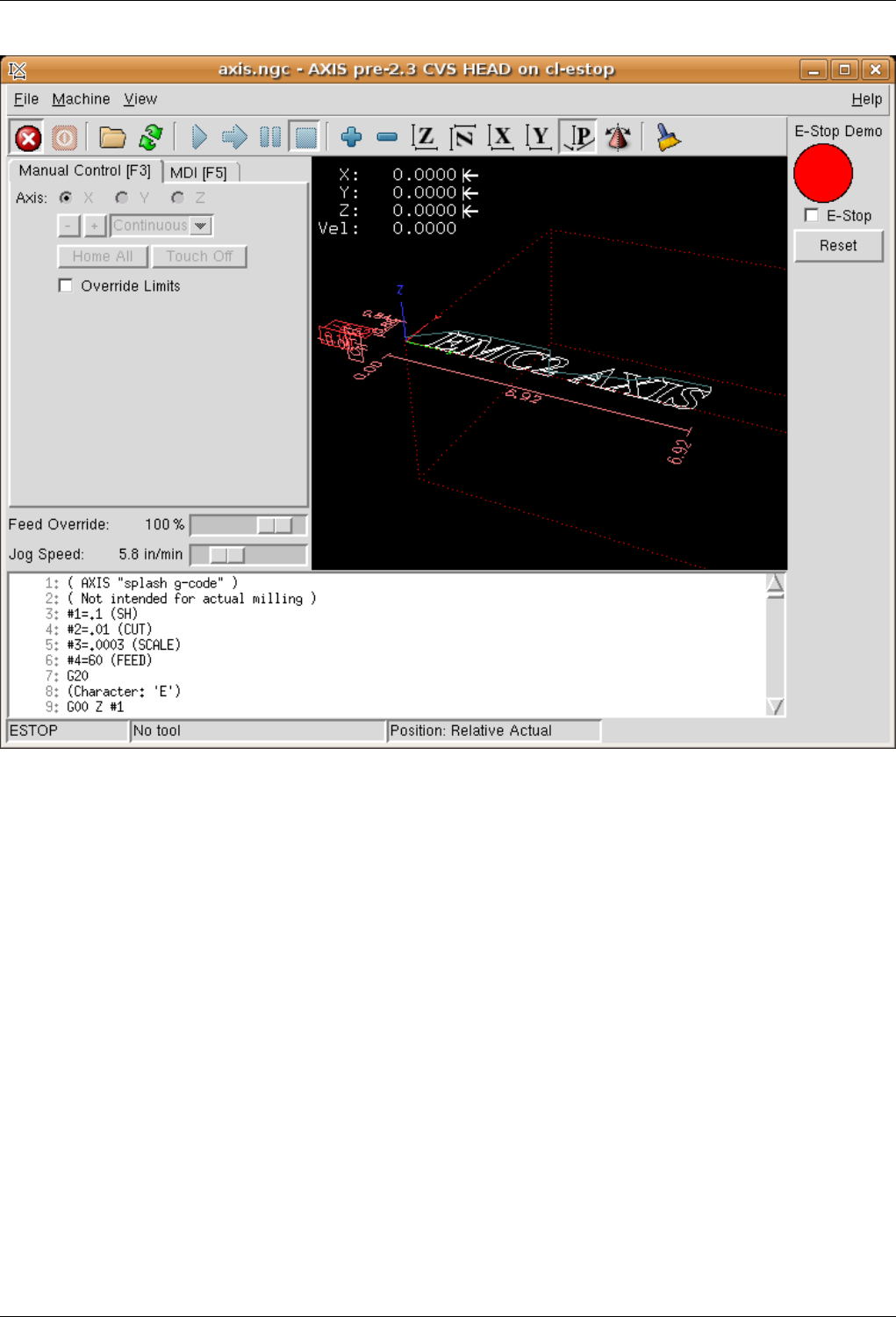This screenshot has width=896, height=1317.
Task: Run the program with the play icon
Action: coord(199,137)
